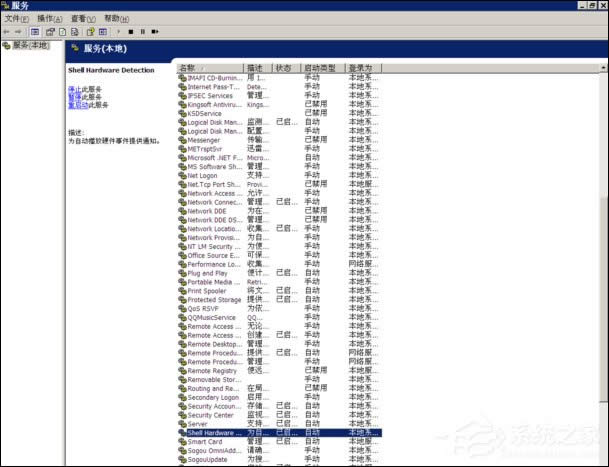
Task: Click the 停止 (Stop) this service link
Action: pos(76,89)
